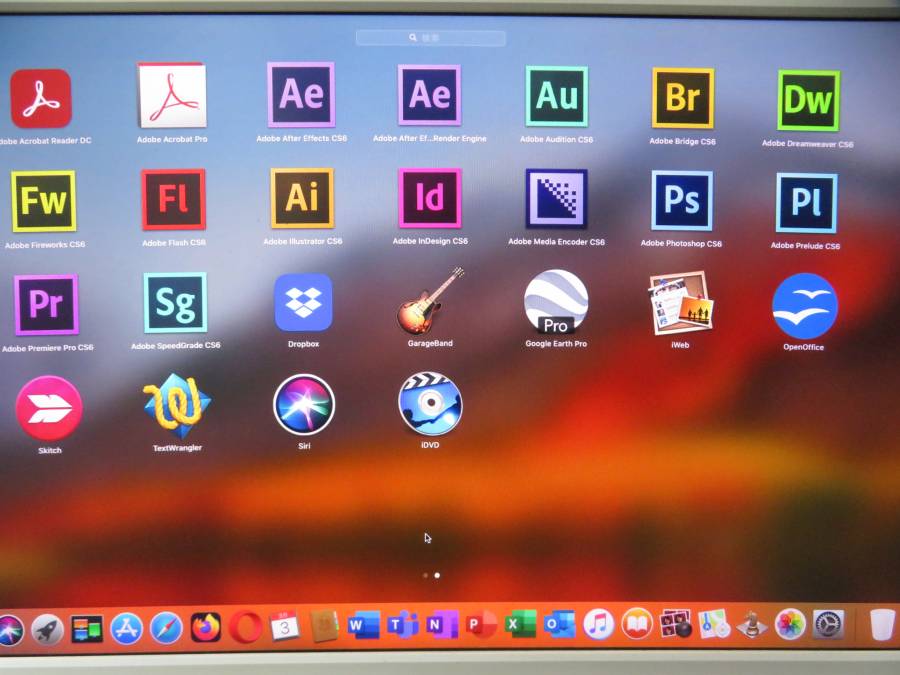Screen dimensions: 900x675
Task: Open the Trash in the Dock
Action: [882, 625]
